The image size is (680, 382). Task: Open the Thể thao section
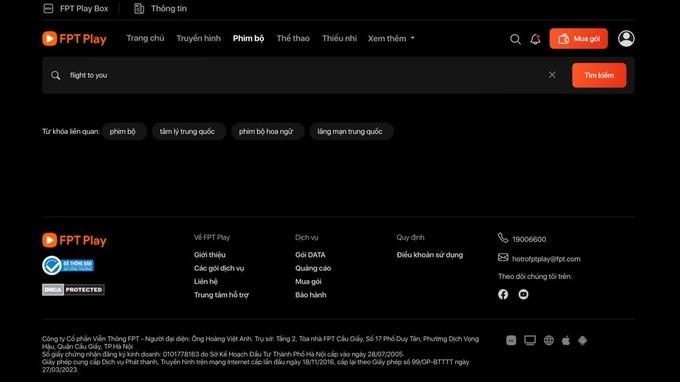pyautogui.click(x=293, y=38)
